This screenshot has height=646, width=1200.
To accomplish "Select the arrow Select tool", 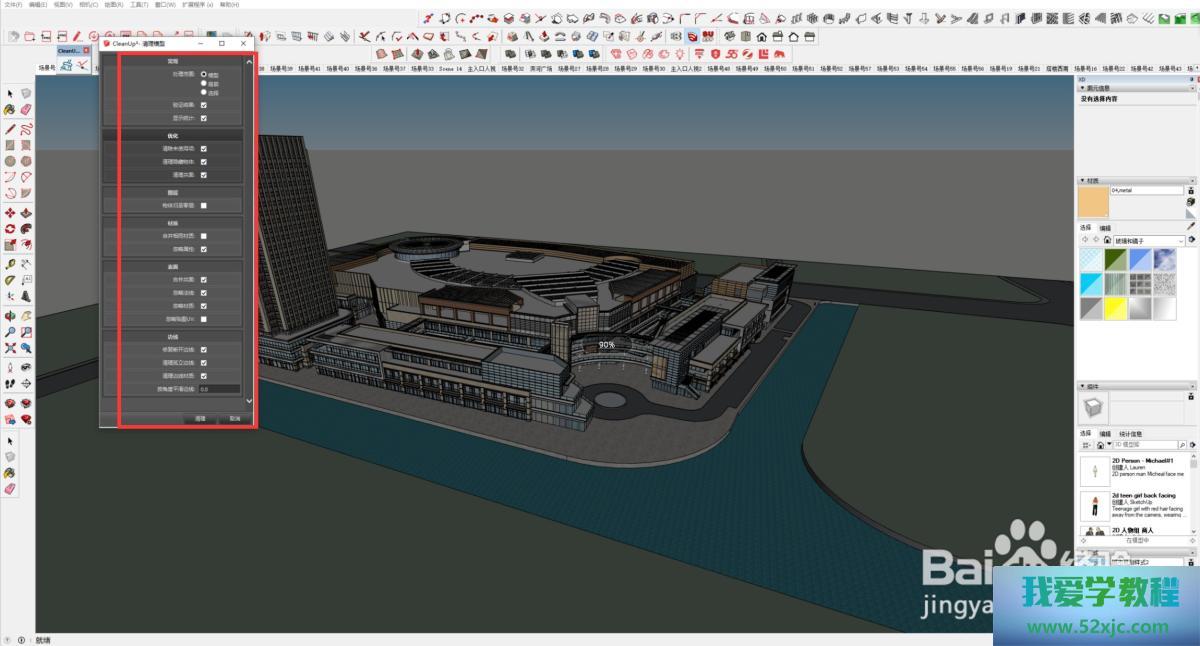I will pyautogui.click(x=10, y=94).
